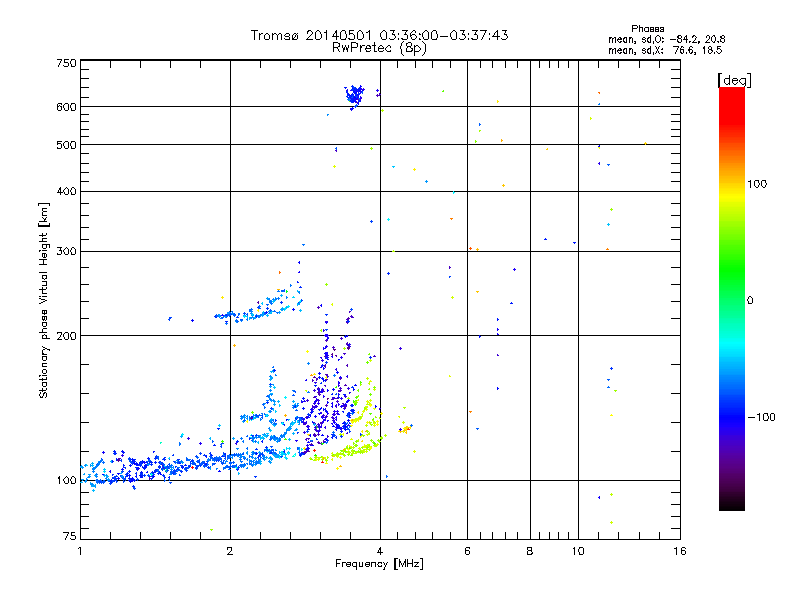Click the x-axis tick label '8'
The height and width of the screenshot is (600, 800).
(x=530, y=551)
